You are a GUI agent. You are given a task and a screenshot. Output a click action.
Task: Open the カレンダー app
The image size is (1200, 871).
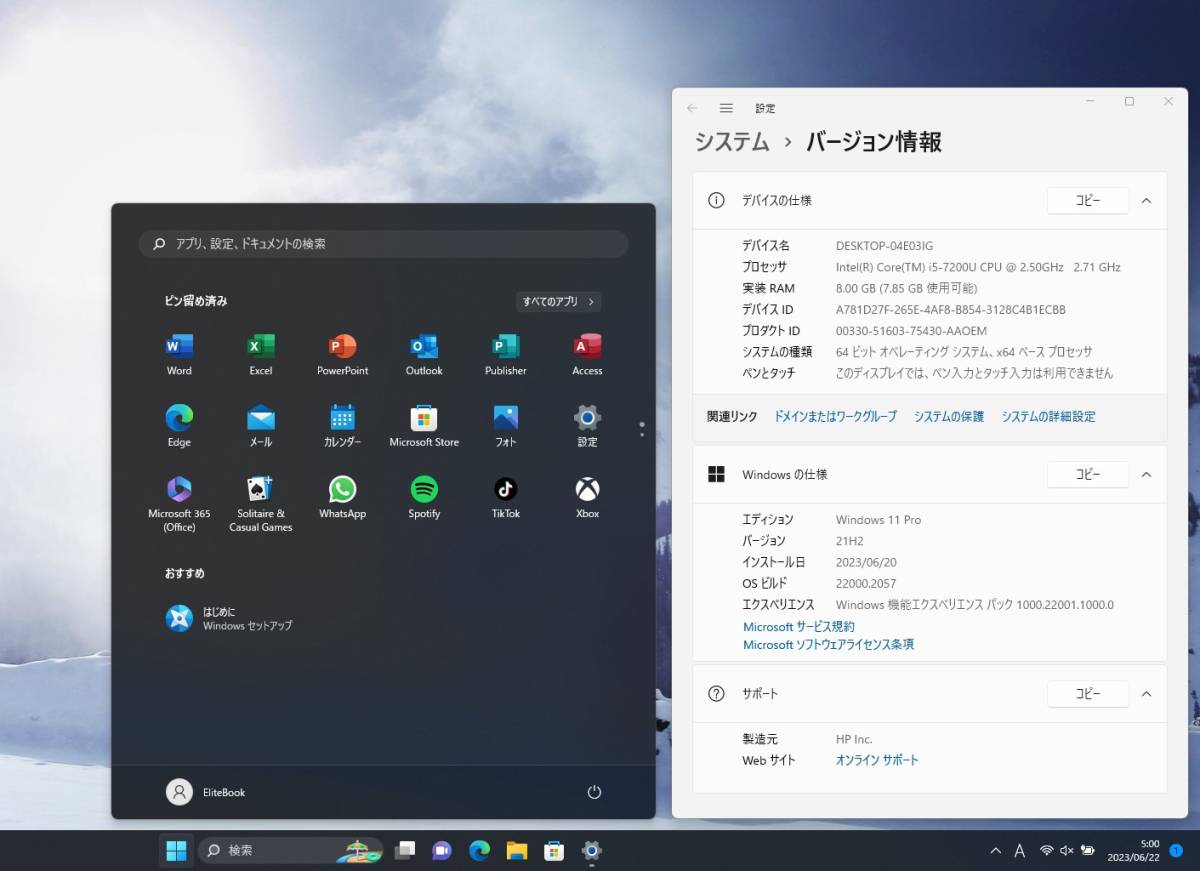[342, 426]
